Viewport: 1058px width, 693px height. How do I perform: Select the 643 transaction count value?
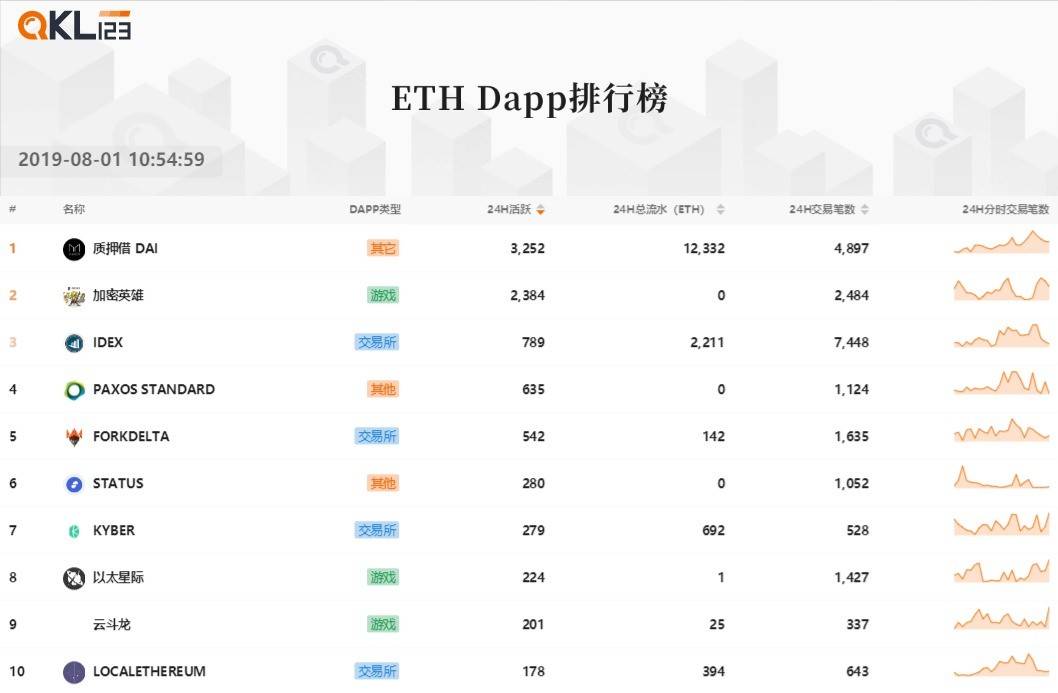point(858,671)
